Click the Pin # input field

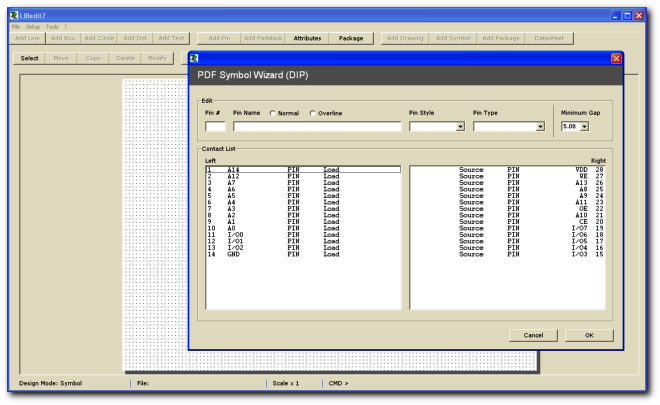coord(215,126)
